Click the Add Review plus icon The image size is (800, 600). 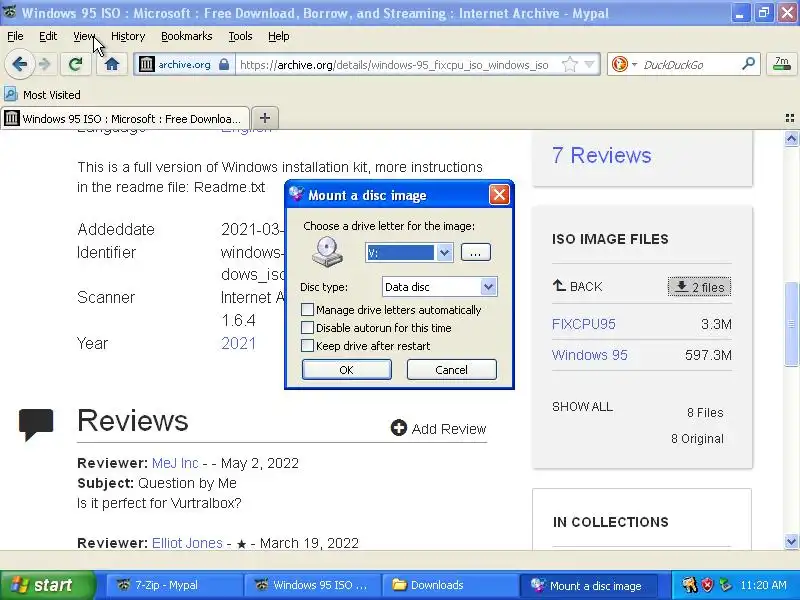click(x=398, y=428)
